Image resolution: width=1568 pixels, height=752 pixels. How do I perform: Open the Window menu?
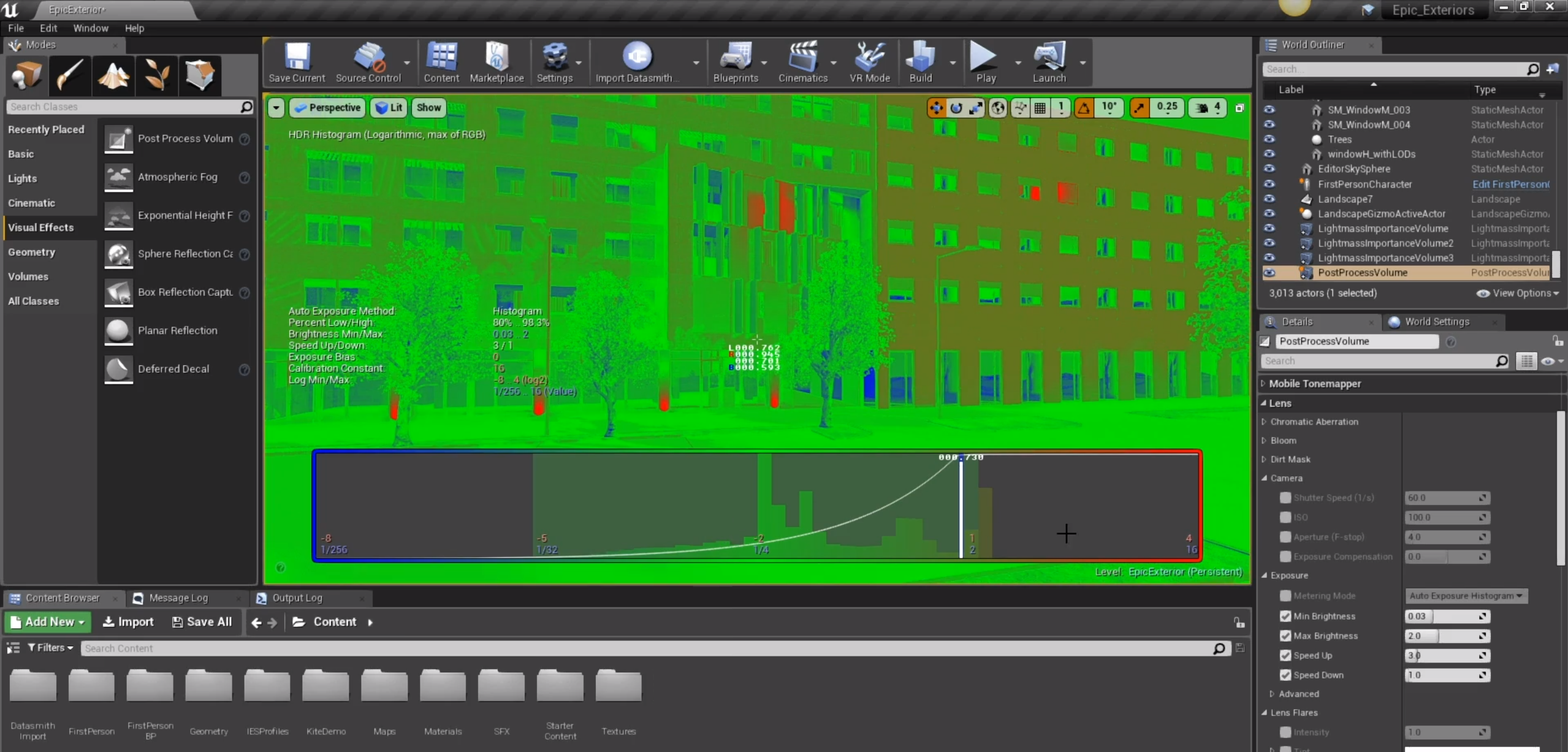pyautogui.click(x=91, y=28)
